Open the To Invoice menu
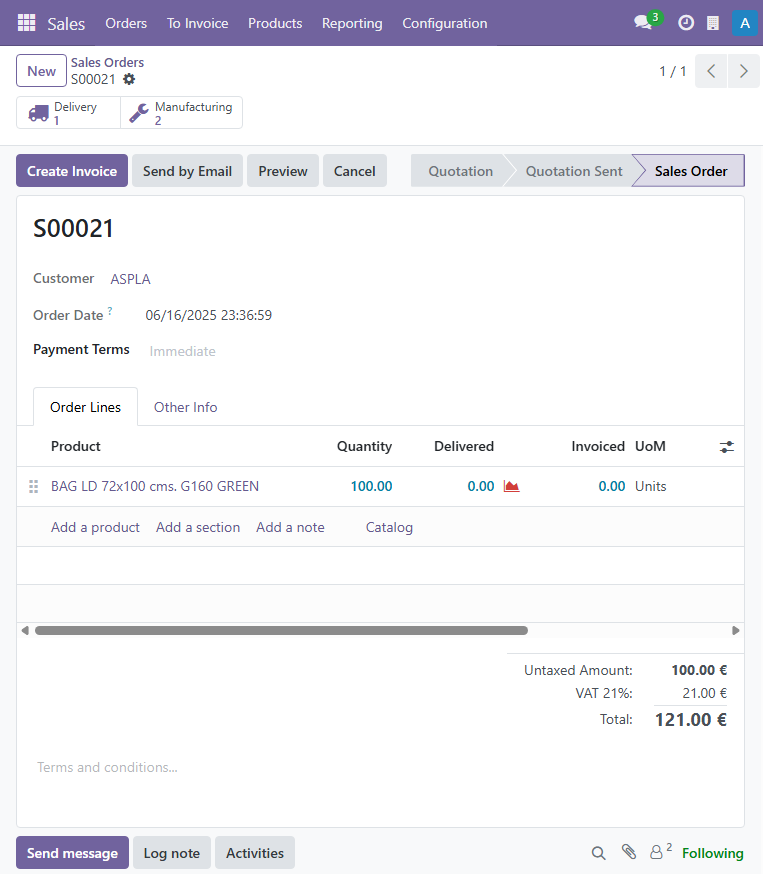763x874 pixels. coord(197,23)
